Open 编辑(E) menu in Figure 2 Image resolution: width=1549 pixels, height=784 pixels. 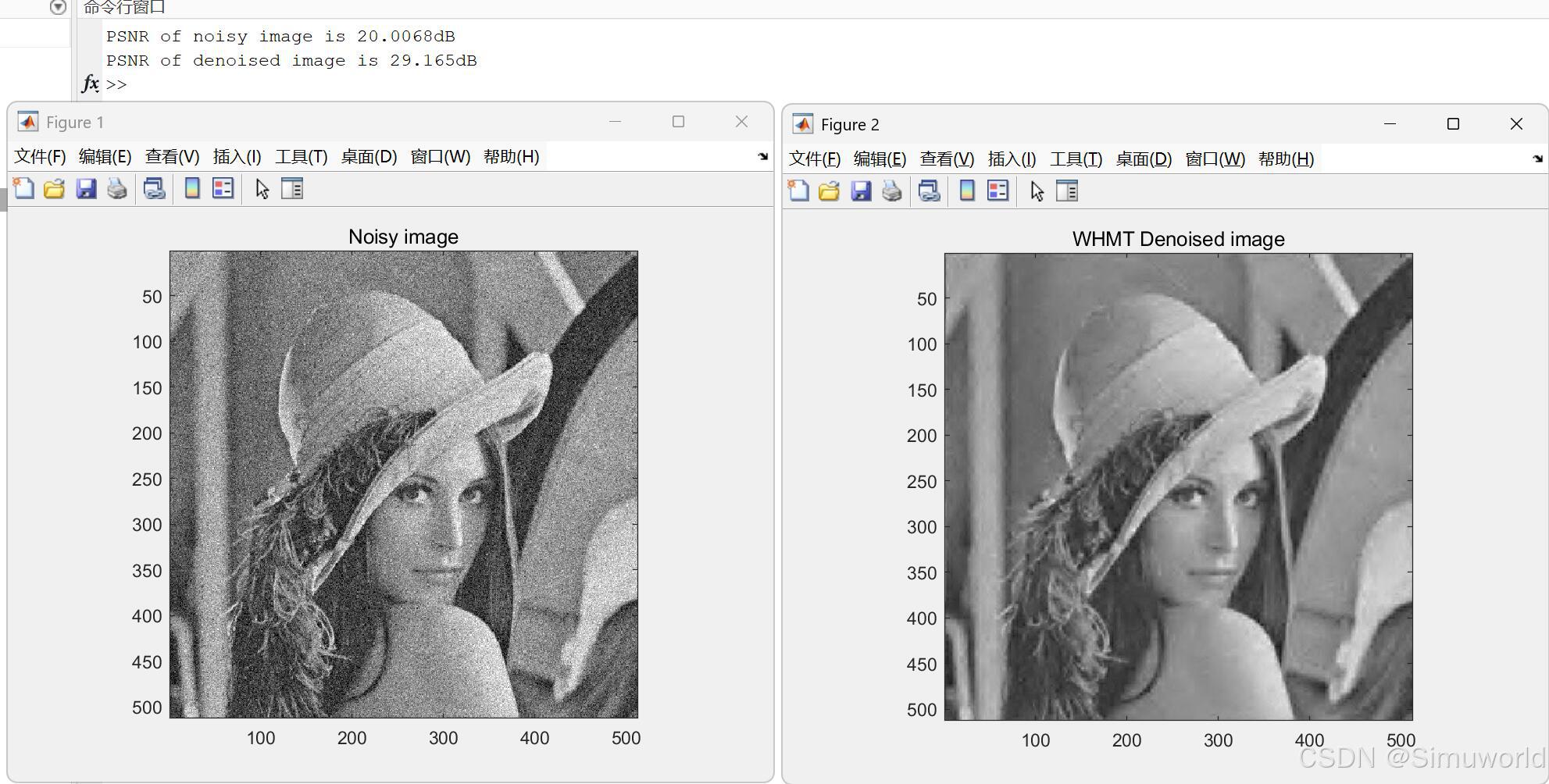click(x=880, y=159)
